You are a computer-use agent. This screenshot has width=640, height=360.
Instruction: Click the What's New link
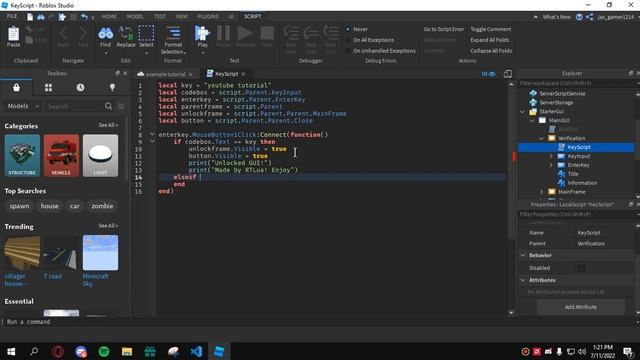556,17
